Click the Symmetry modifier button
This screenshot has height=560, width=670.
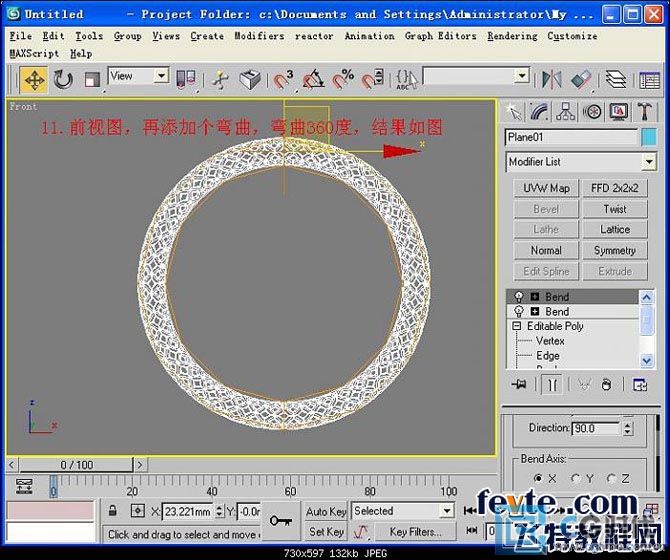(x=615, y=250)
